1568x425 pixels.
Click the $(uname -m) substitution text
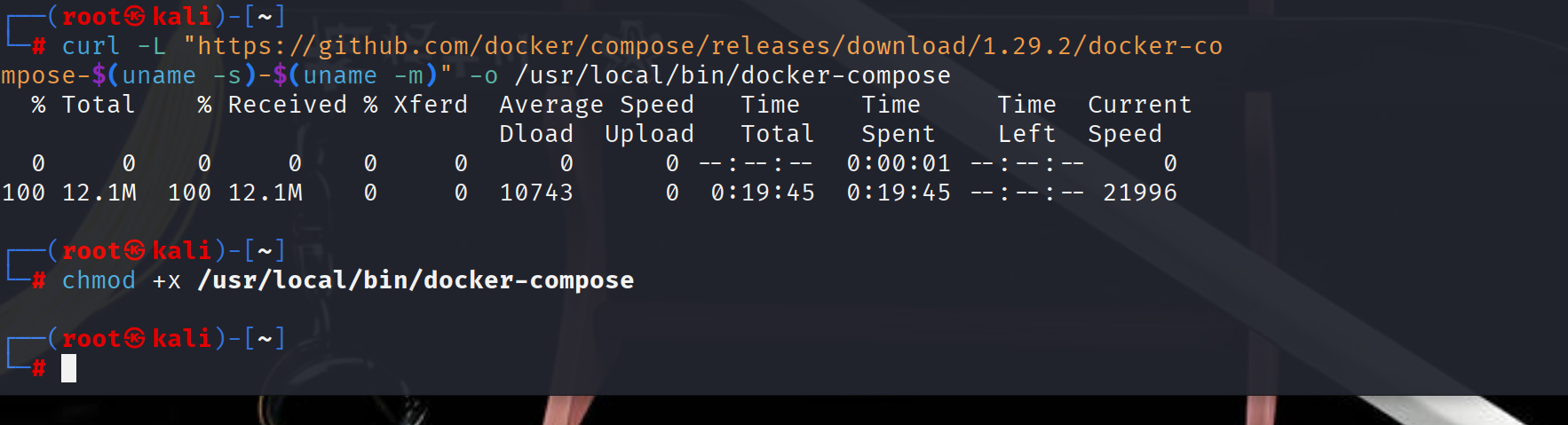click(355, 75)
